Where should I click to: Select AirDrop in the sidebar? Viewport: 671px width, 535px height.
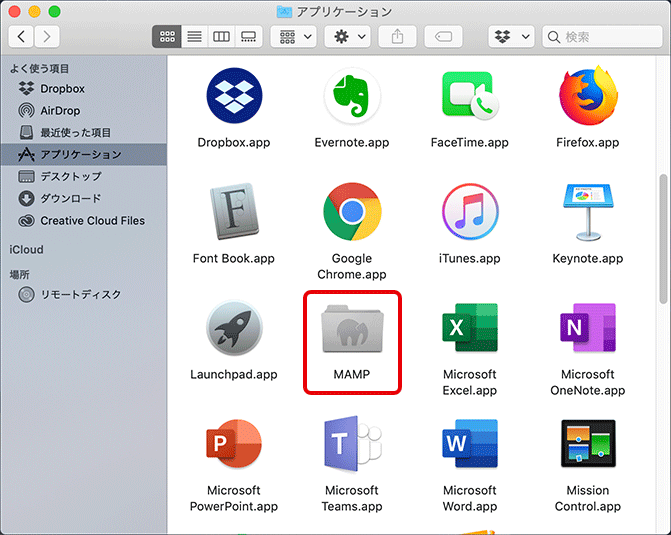[x=84, y=110]
